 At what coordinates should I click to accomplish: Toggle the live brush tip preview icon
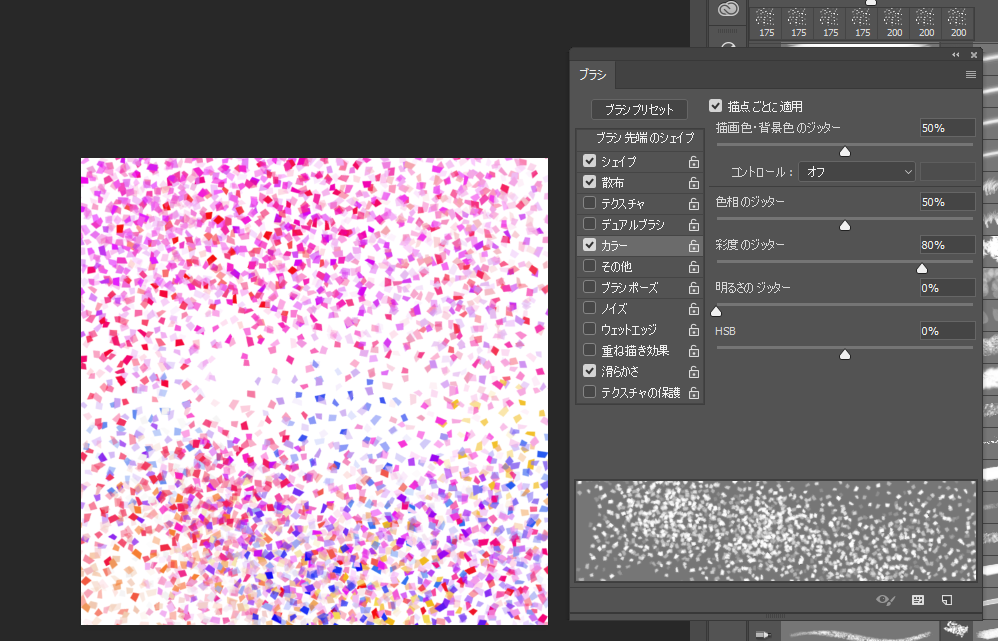tap(884, 601)
